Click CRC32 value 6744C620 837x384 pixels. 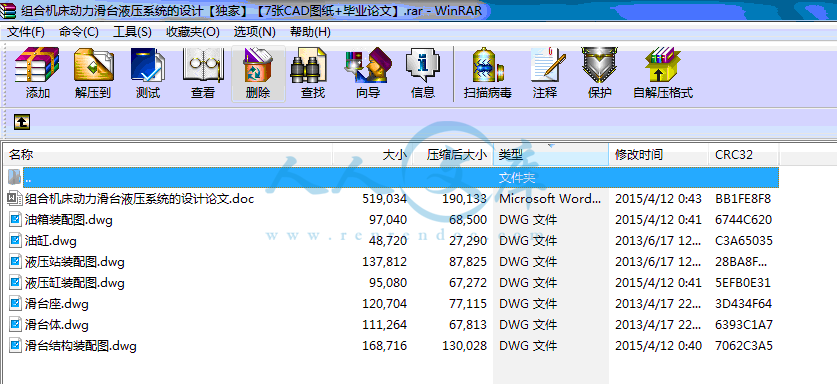[x=744, y=220]
